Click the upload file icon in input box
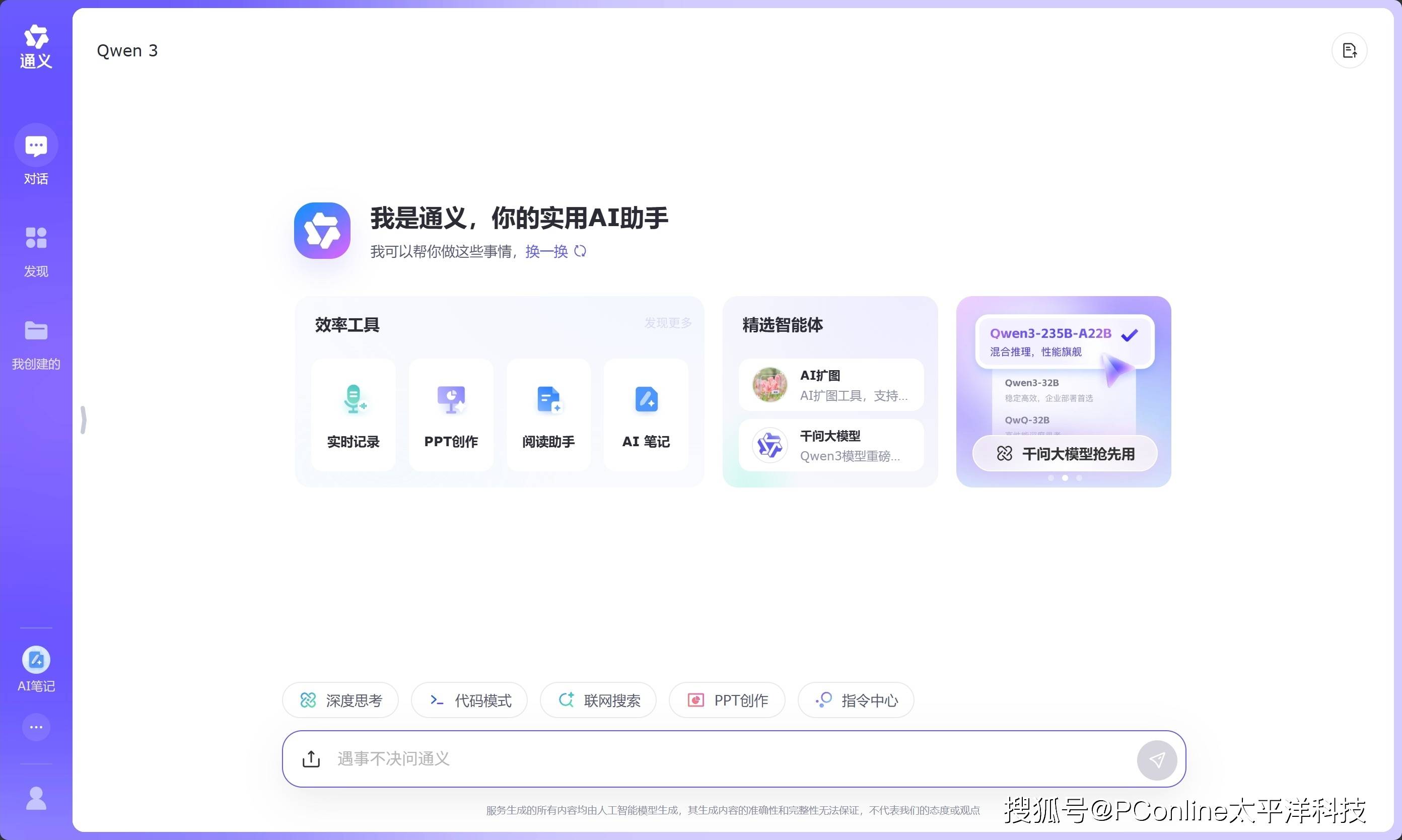The height and width of the screenshot is (840, 1402). click(x=311, y=758)
